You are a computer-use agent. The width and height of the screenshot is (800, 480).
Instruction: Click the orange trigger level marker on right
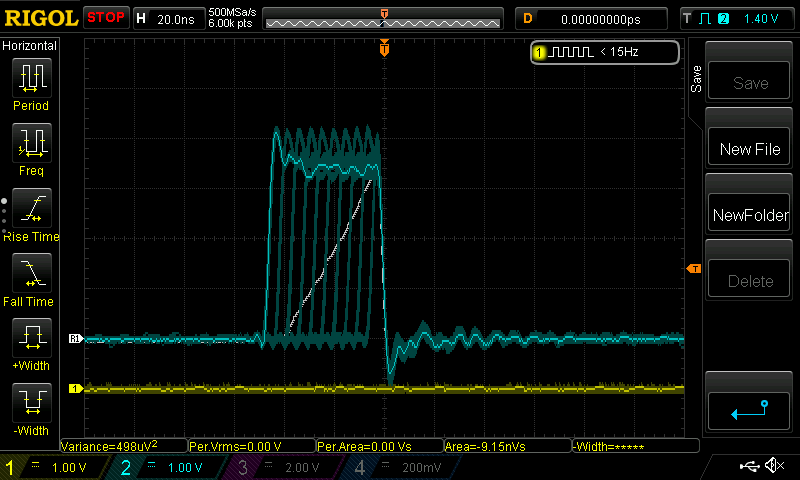[x=694, y=269]
